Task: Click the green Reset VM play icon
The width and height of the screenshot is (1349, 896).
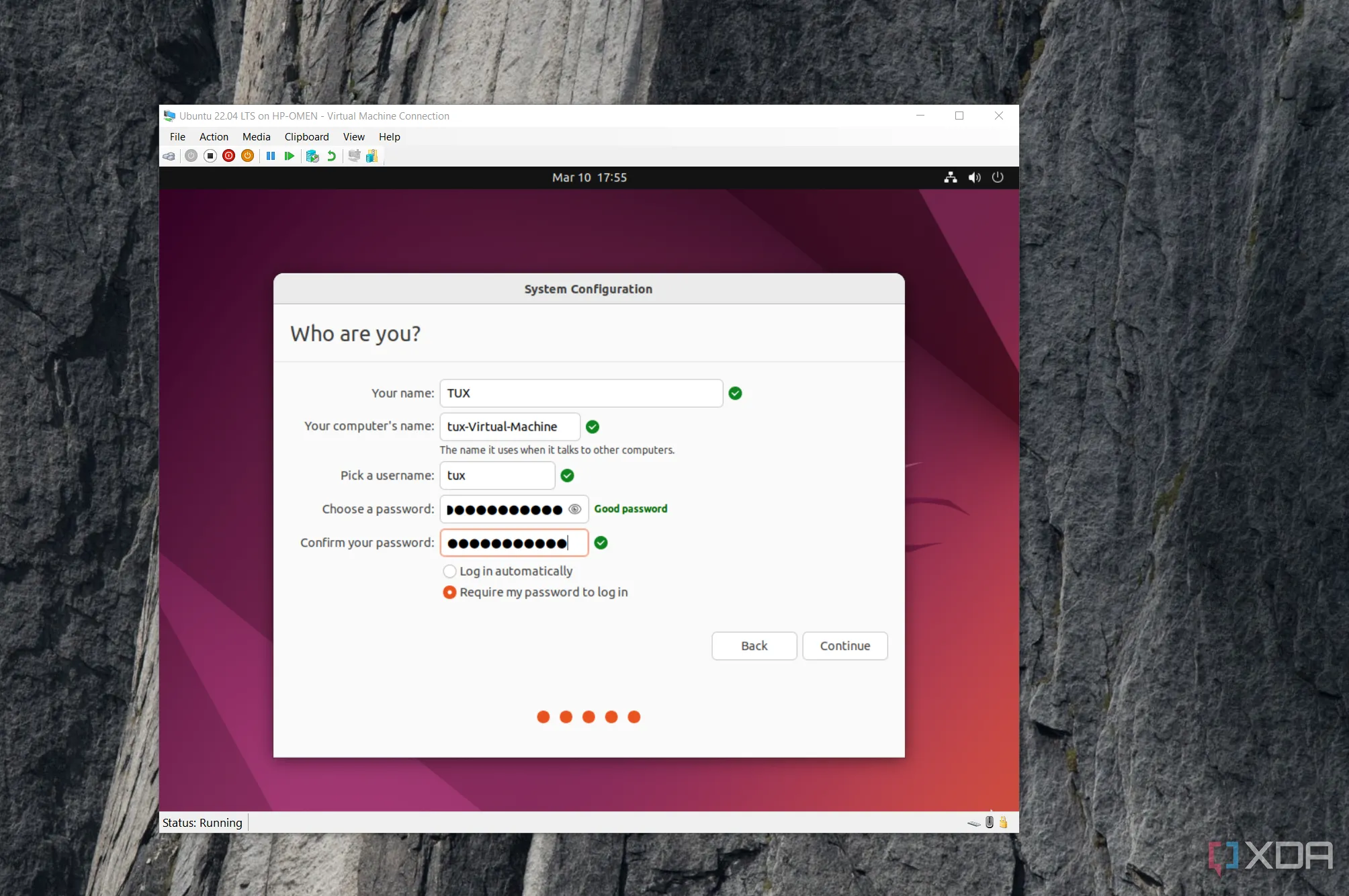Action: pyautogui.click(x=290, y=156)
